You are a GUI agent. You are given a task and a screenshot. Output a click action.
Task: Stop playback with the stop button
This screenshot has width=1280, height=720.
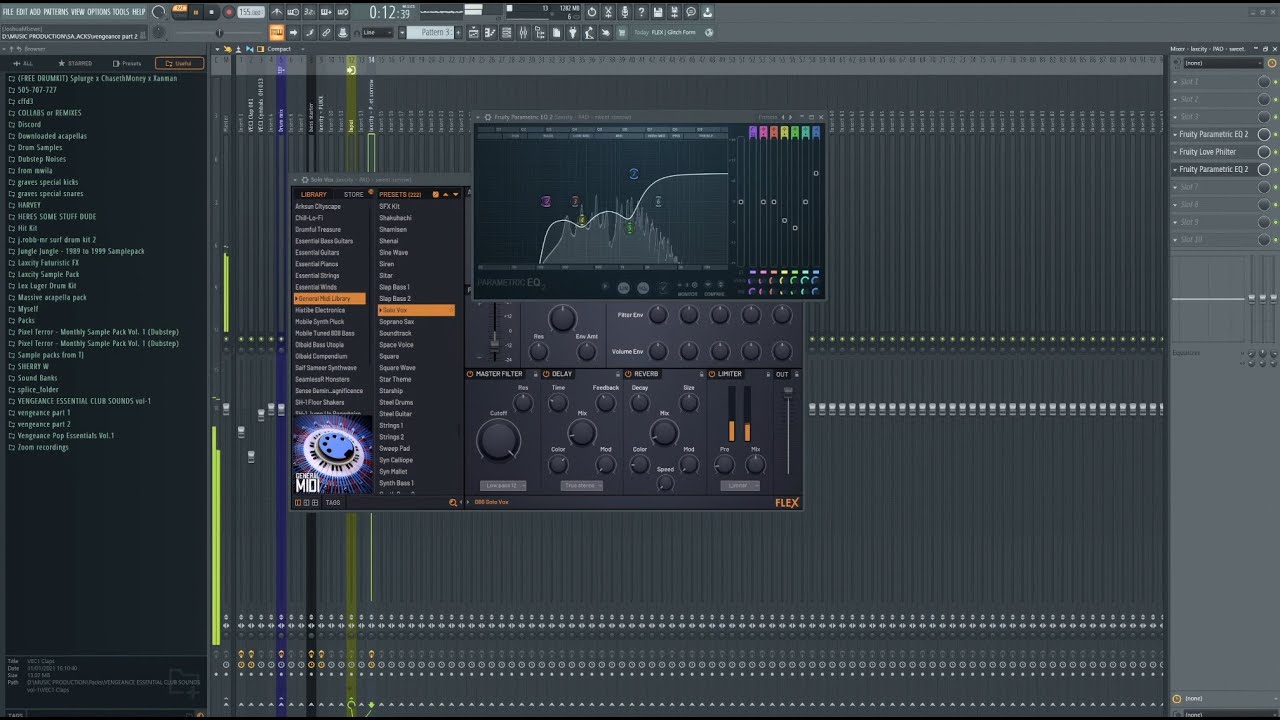click(212, 12)
